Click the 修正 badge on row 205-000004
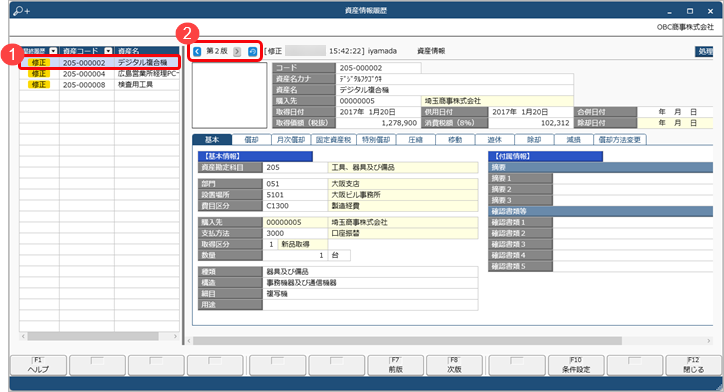 point(39,73)
